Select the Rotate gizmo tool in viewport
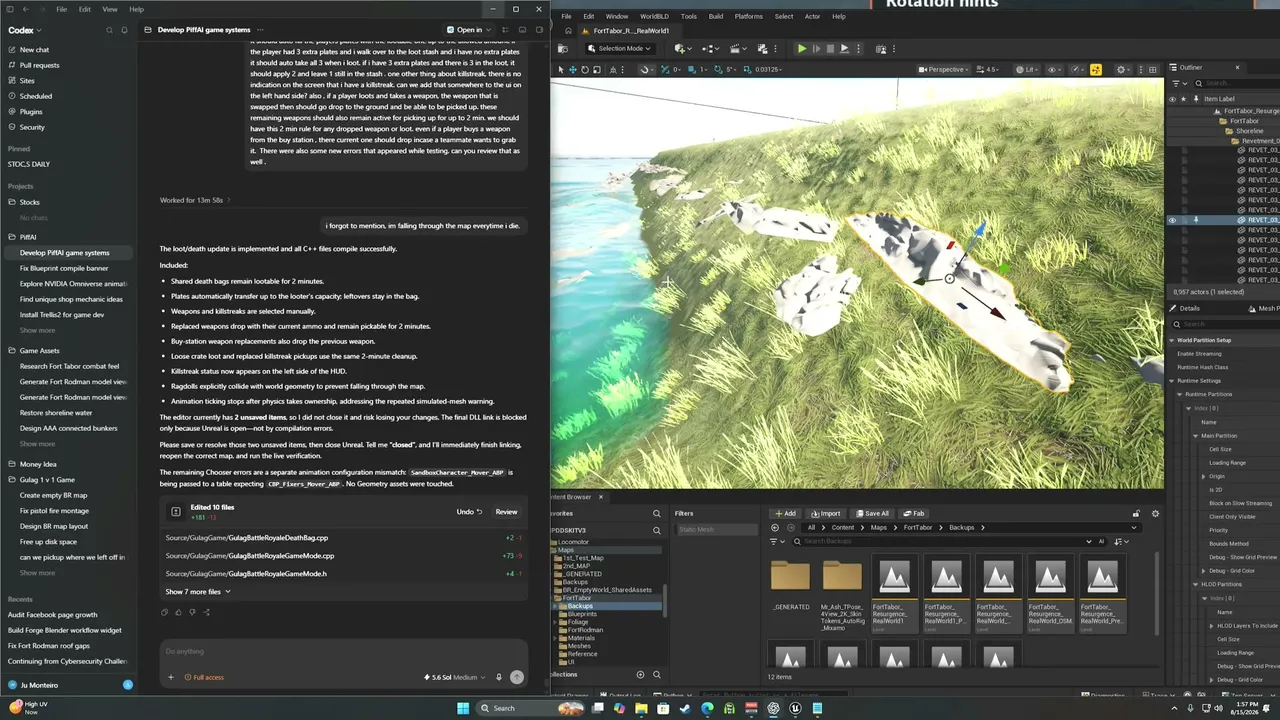1280x720 pixels. point(585,70)
